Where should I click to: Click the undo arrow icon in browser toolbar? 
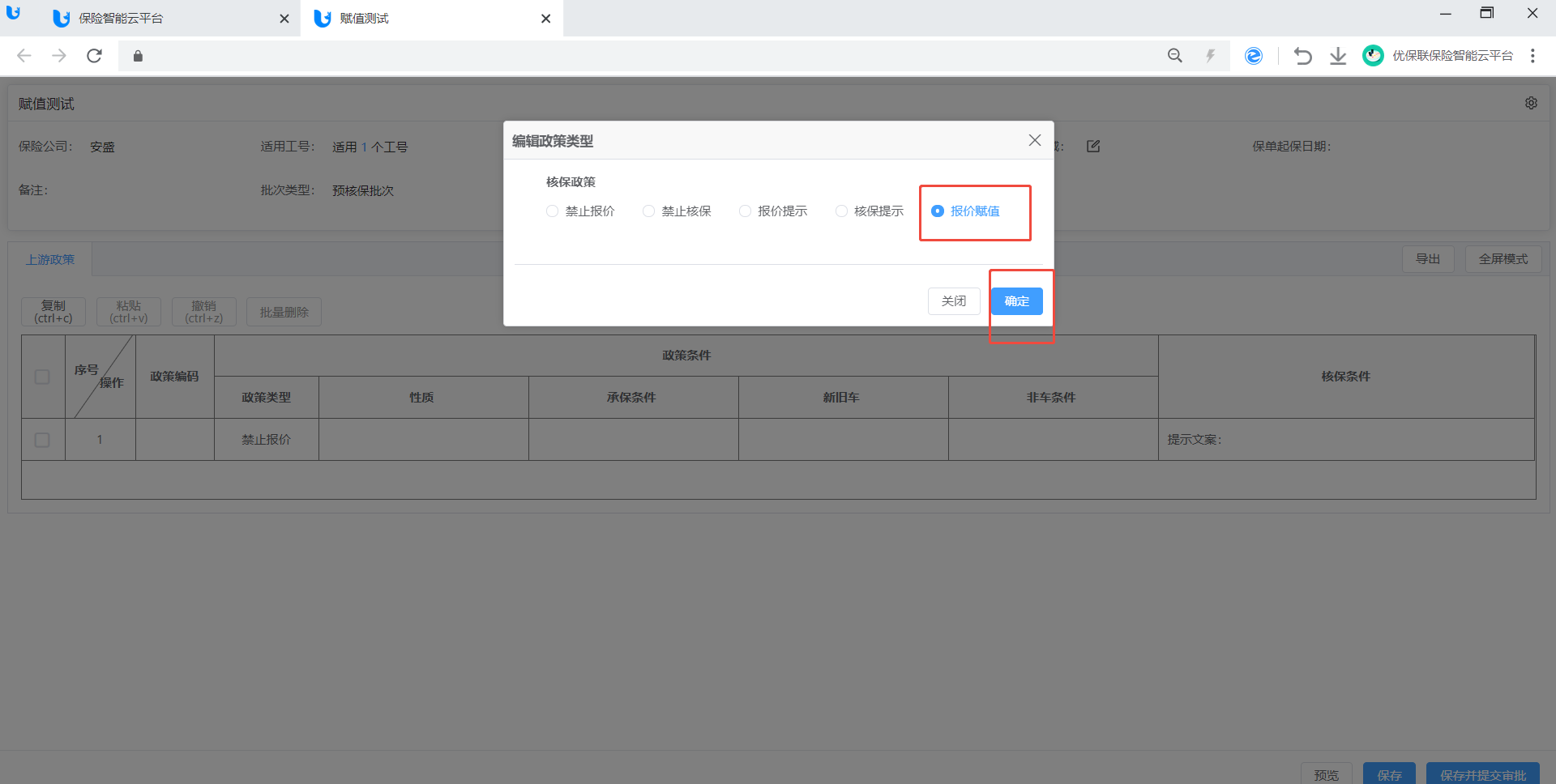1302,56
